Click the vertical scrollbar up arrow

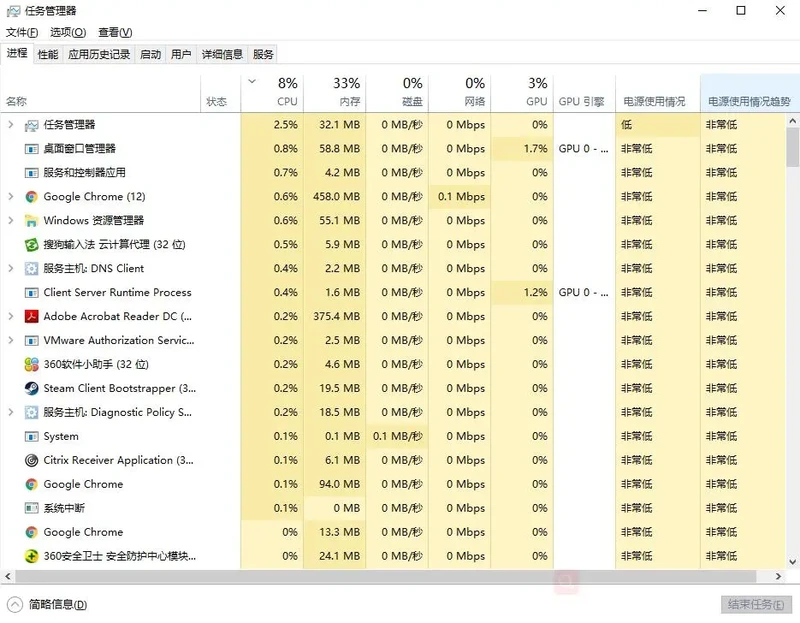click(x=792, y=121)
